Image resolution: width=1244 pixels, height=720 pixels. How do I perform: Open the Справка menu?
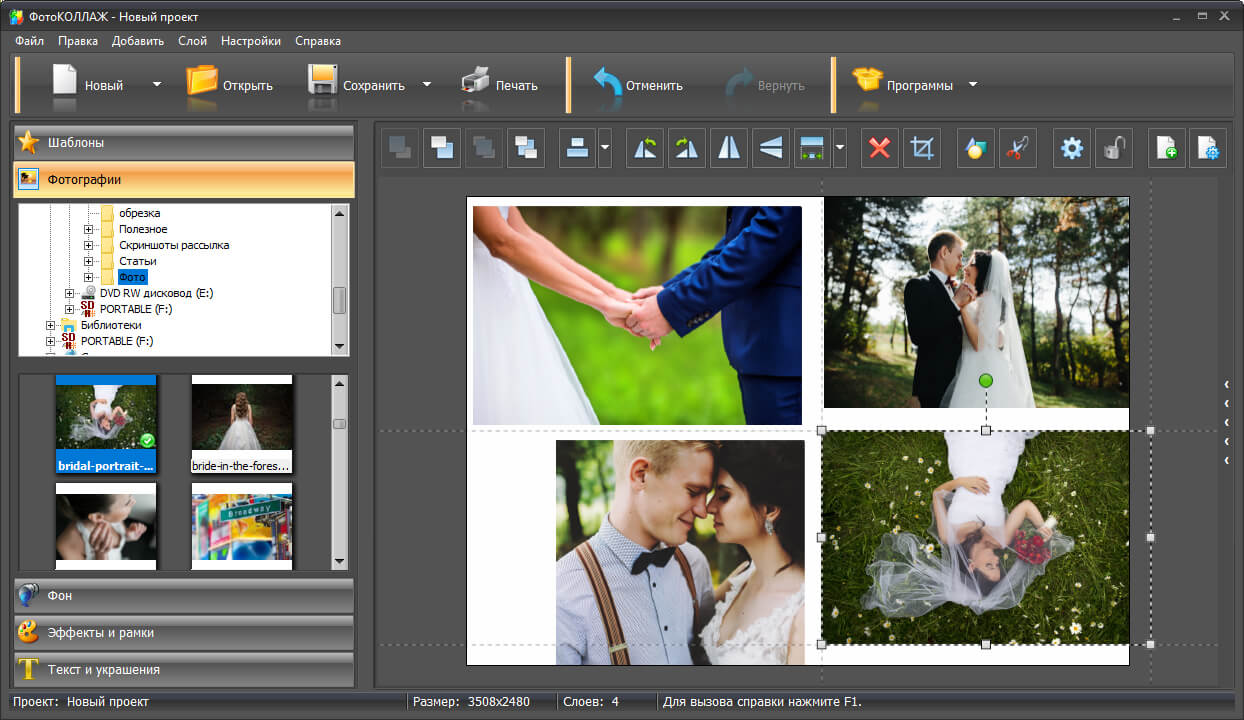pyautogui.click(x=318, y=41)
